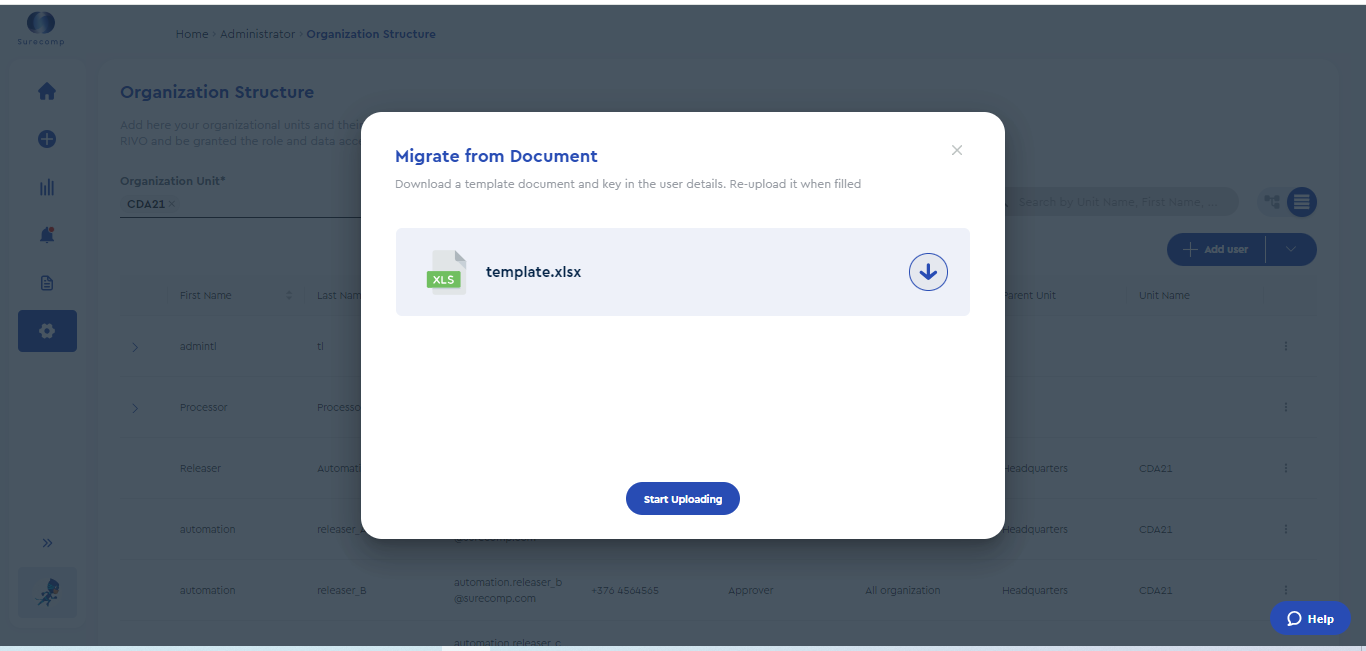Image resolution: width=1366 pixels, height=651 pixels.
Task: Open the Add user dropdown chevron
Action: point(1291,249)
